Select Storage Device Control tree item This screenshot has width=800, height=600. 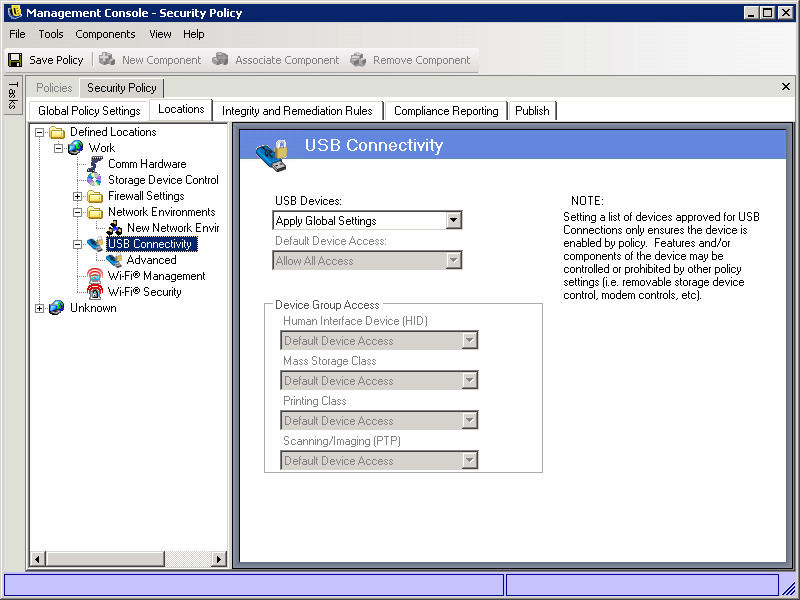(x=163, y=180)
